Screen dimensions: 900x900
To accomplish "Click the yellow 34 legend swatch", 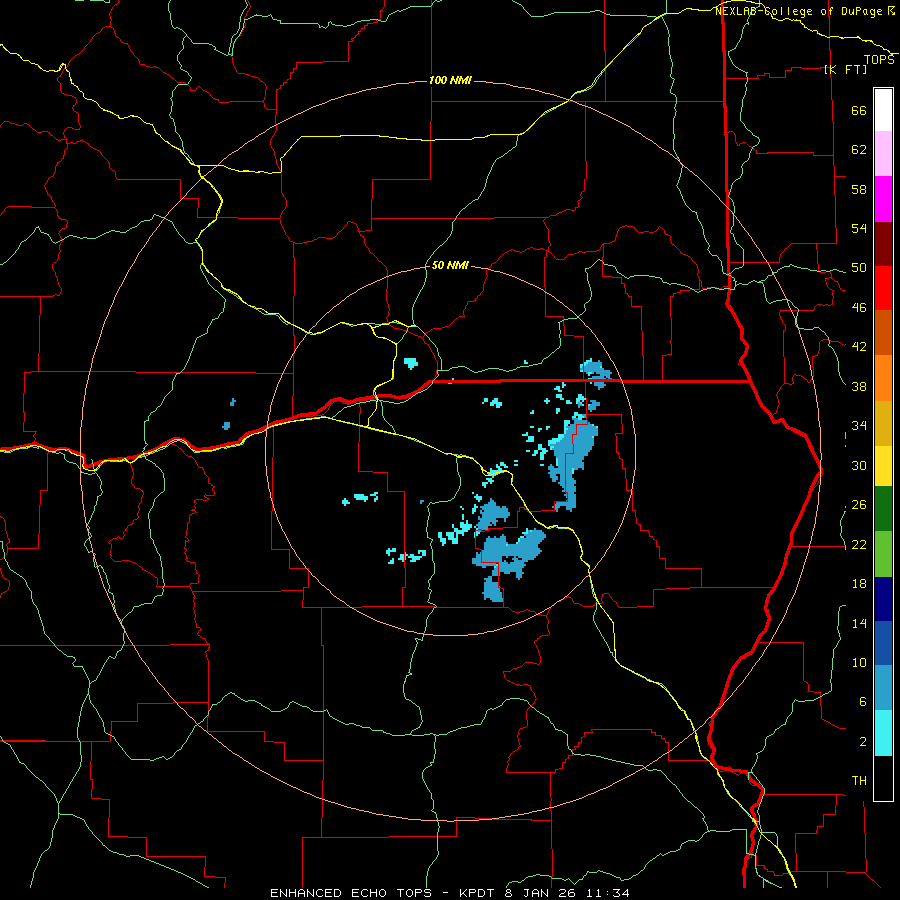I will pos(883,466).
